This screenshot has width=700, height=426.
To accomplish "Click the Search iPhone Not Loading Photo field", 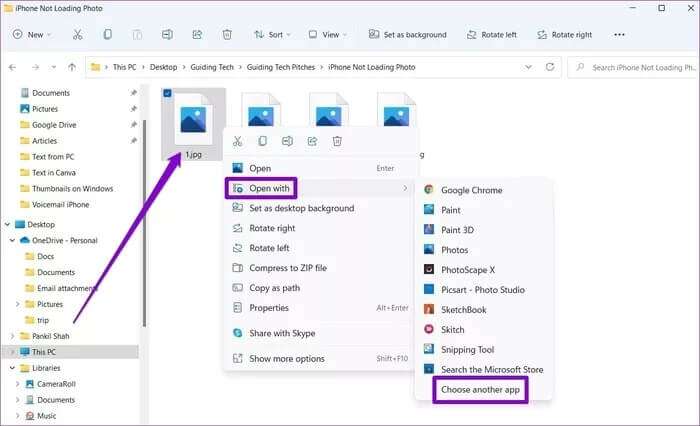I will 634,67.
